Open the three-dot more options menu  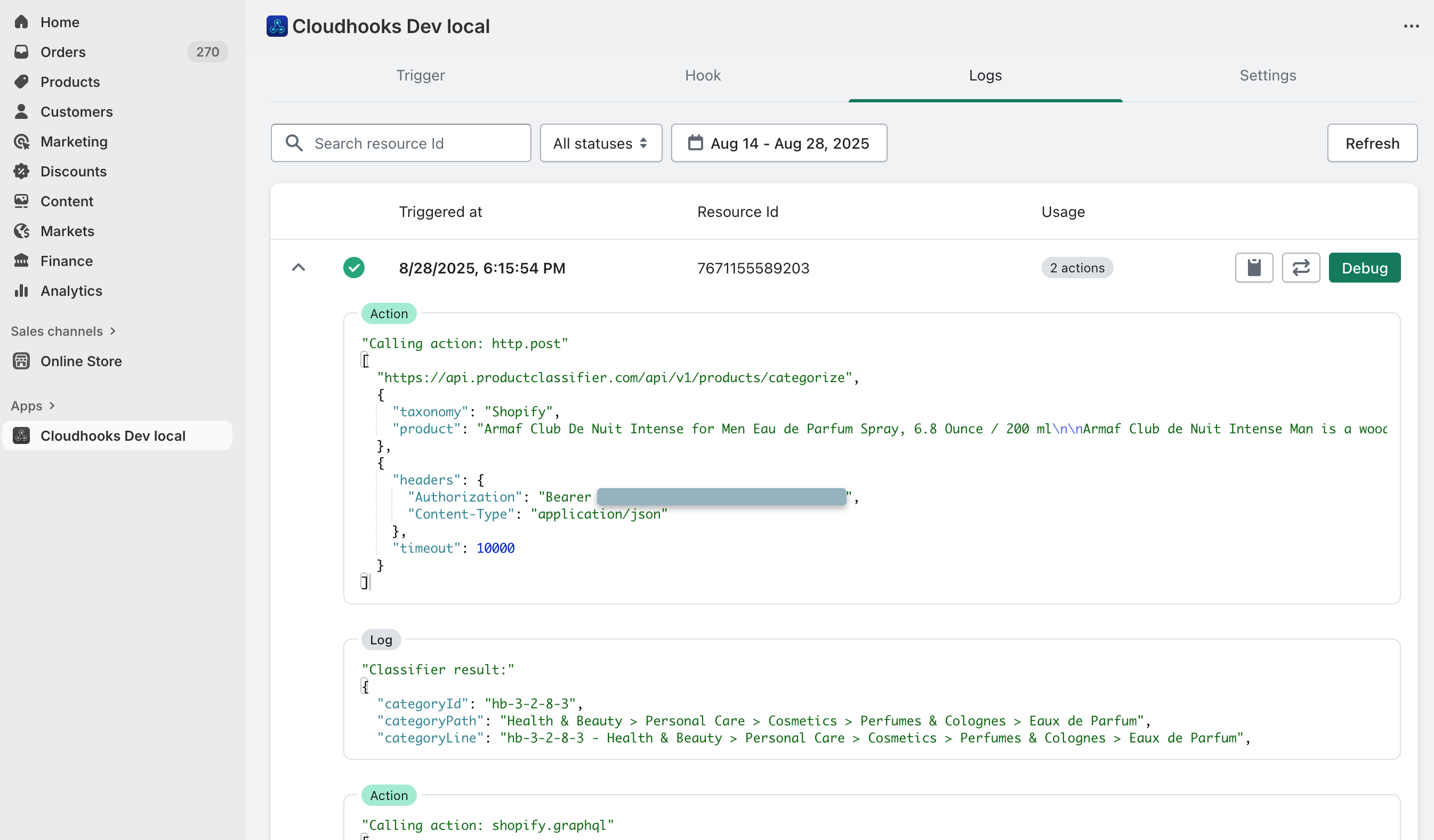point(1411,26)
